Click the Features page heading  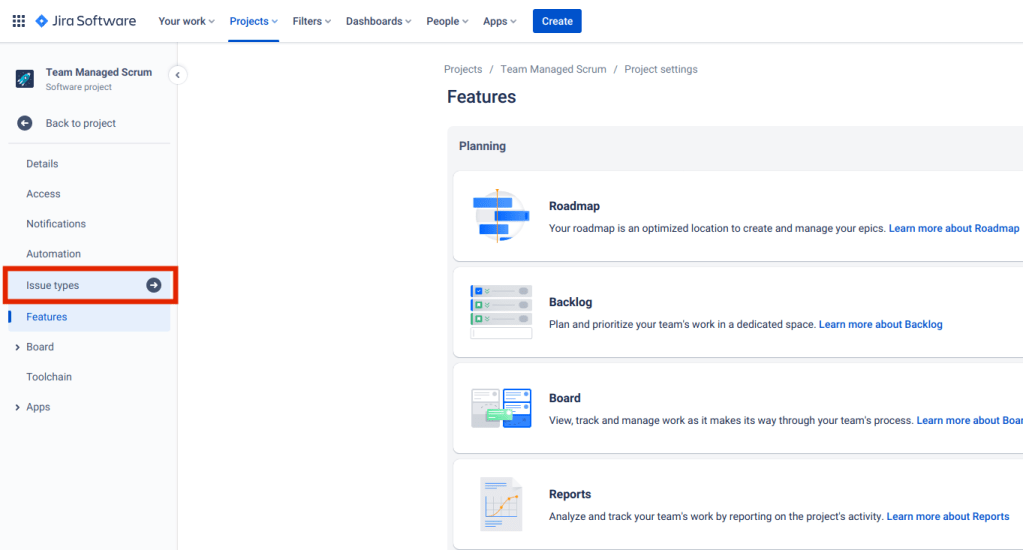481,97
